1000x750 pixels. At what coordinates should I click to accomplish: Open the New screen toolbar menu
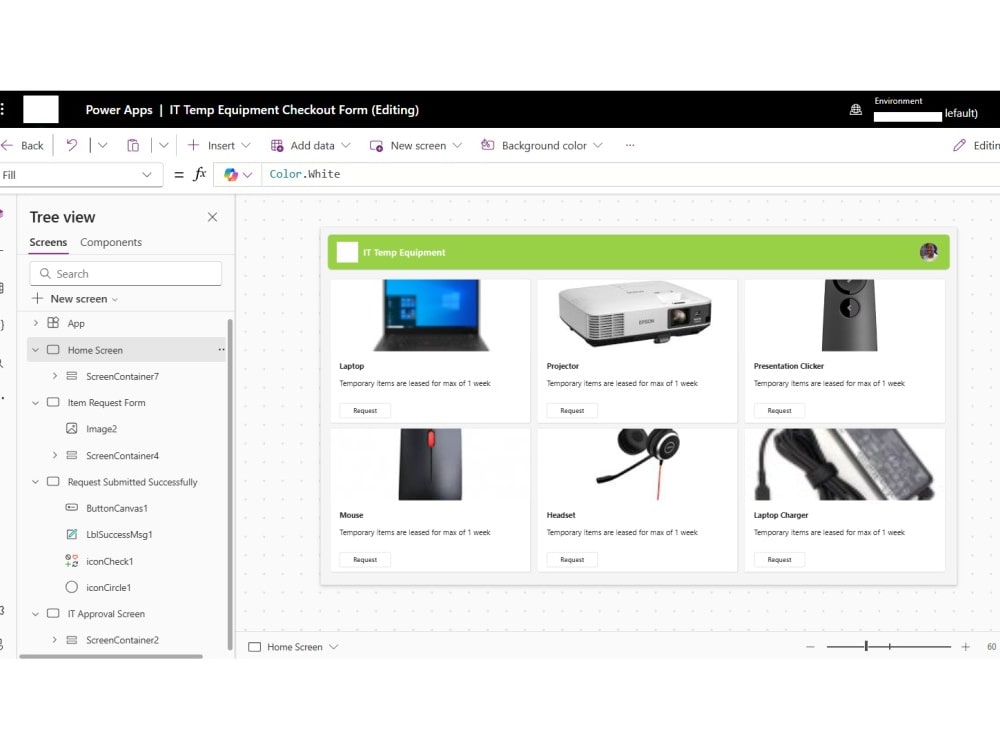pyautogui.click(x=416, y=145)
